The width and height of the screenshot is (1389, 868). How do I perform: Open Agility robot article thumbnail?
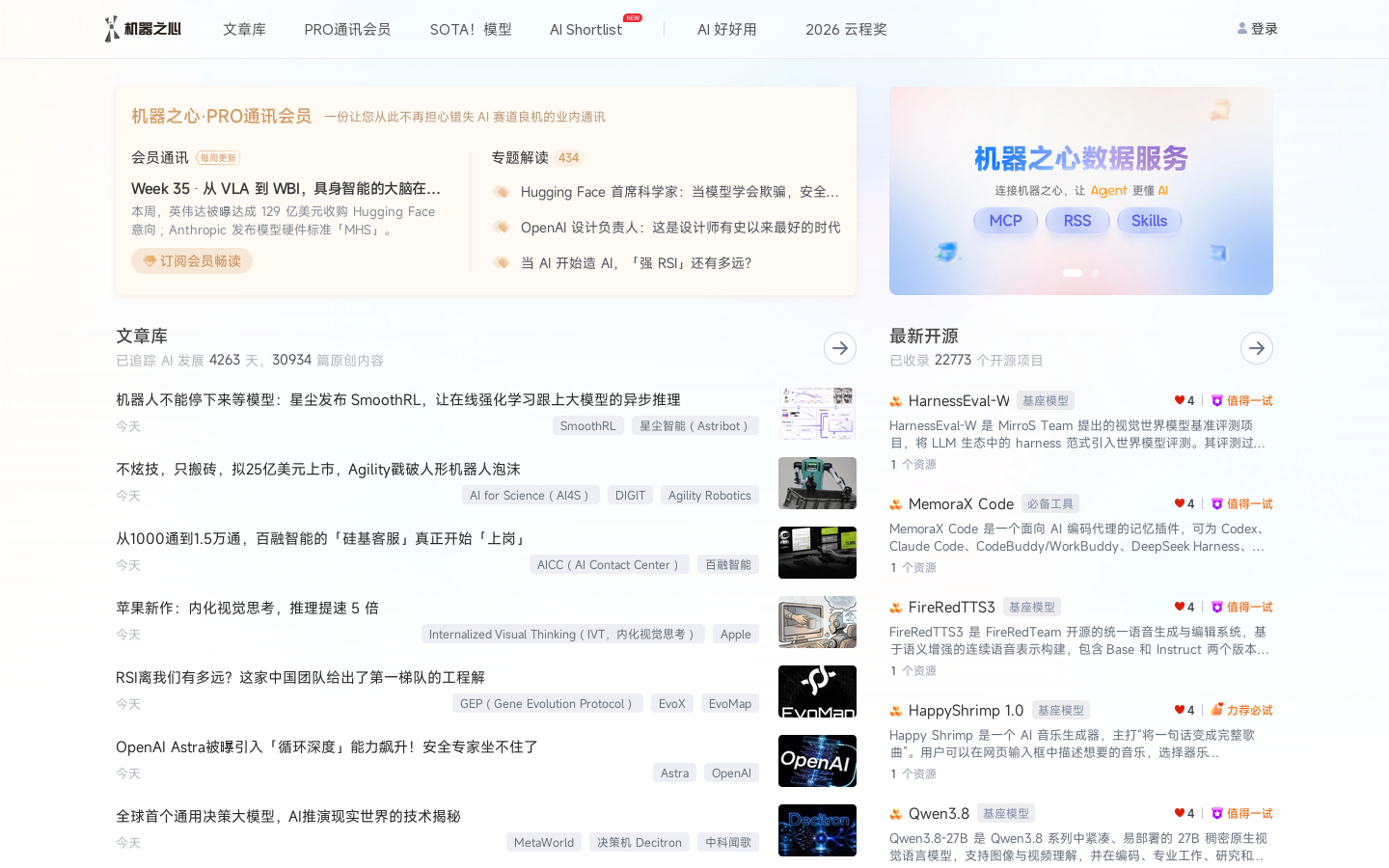pyautogui.click(x=817, y=483)
